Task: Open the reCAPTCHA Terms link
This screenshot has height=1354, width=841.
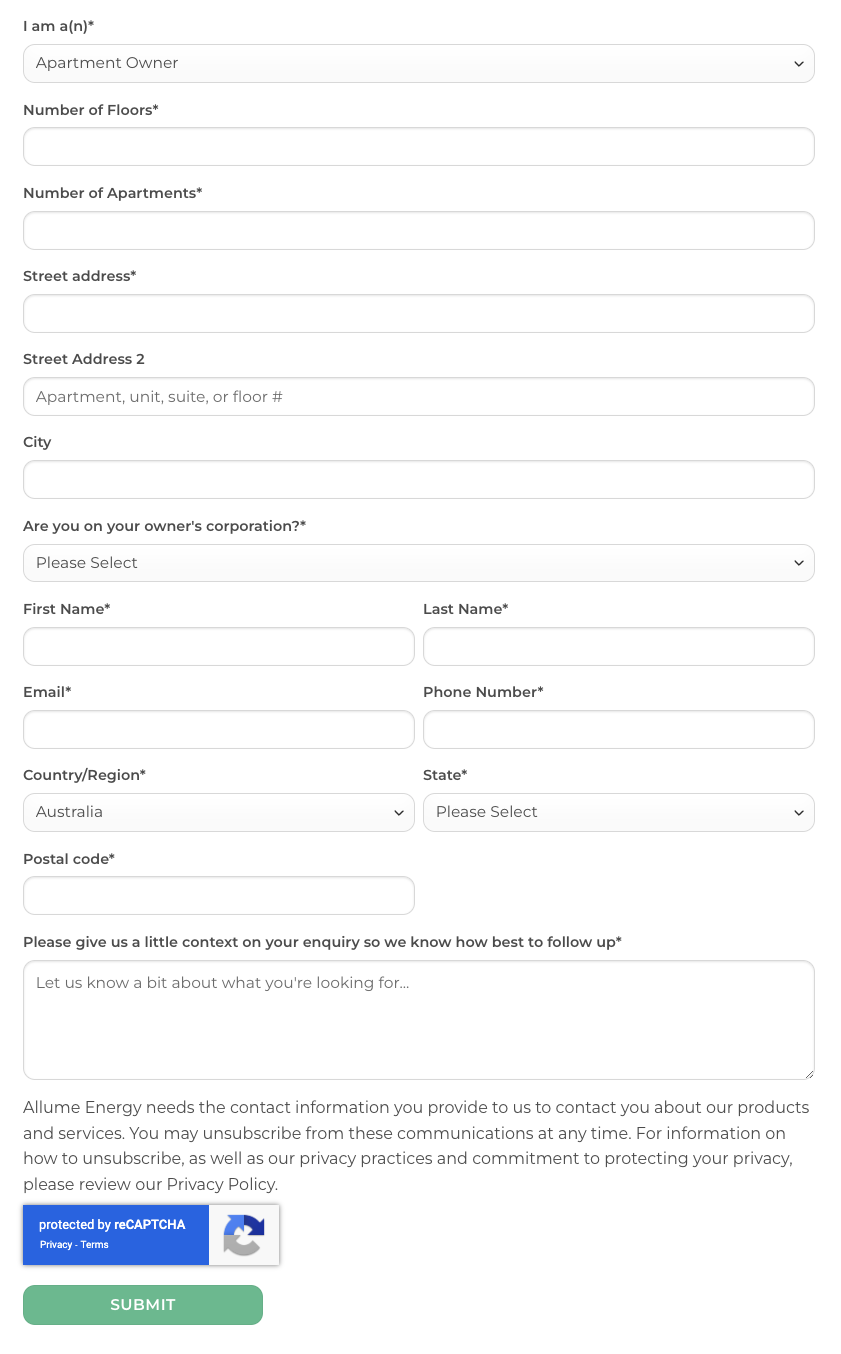Action: [95, 1245]
